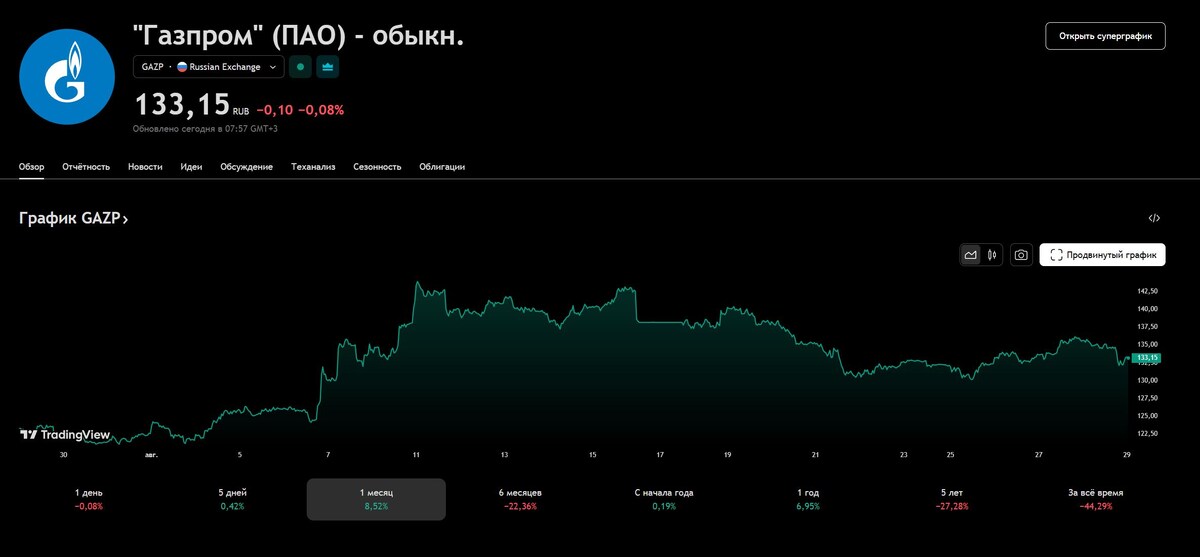This screenshot has width=1200, height=557.
Task: Click the current price label 133,15 on axis
Action: (x=1146, y=357)
